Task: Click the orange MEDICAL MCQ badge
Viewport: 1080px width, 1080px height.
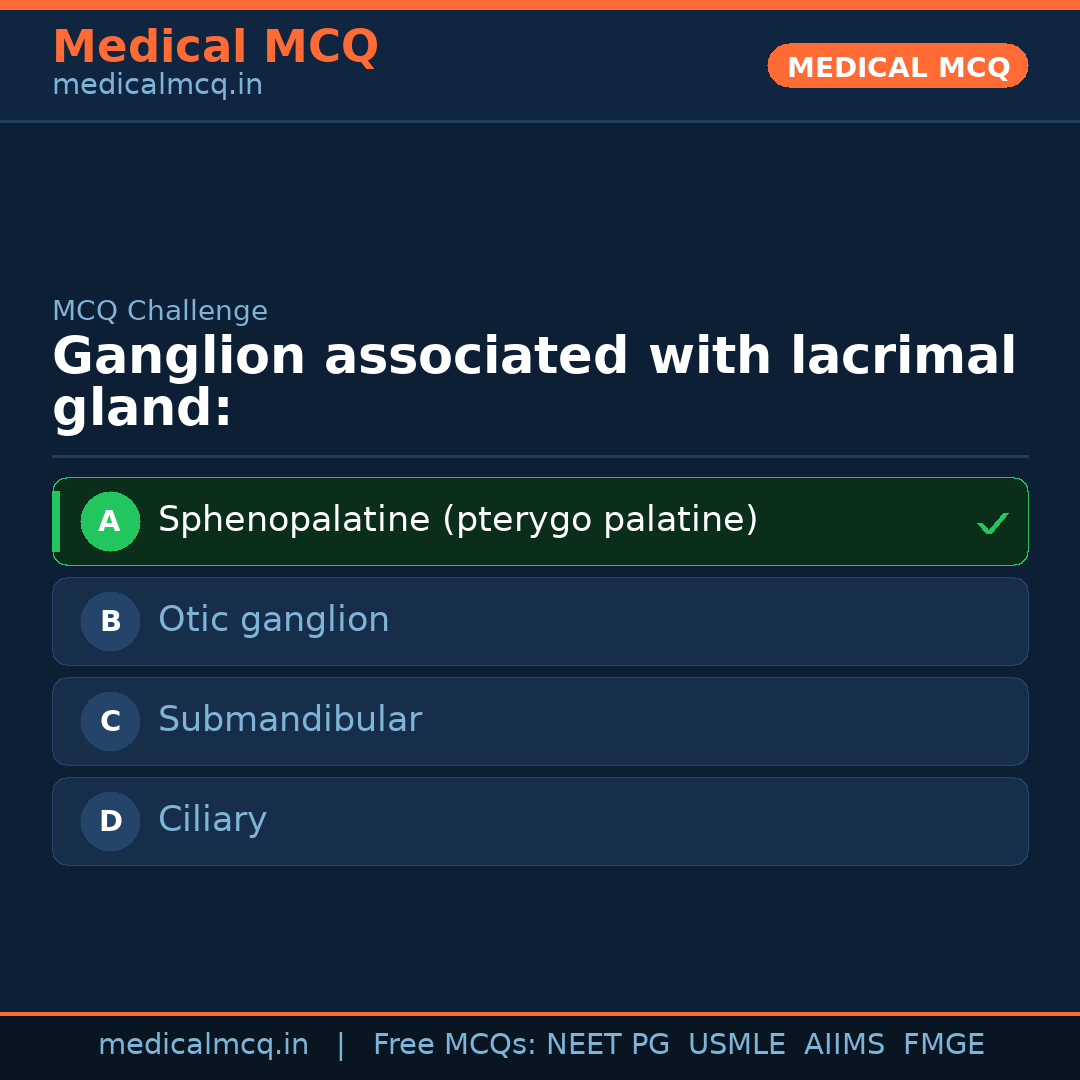Action: click(x=897, y=67)
